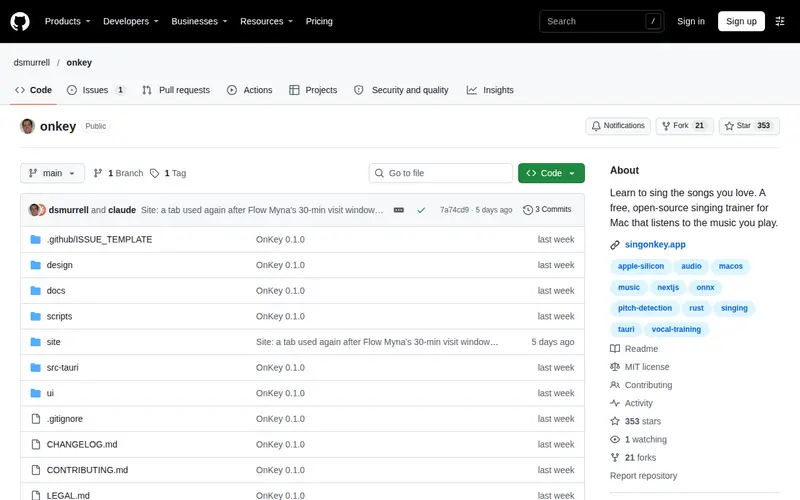Click the Sign up button
The image size is (800, 500).
click(741, 21)
